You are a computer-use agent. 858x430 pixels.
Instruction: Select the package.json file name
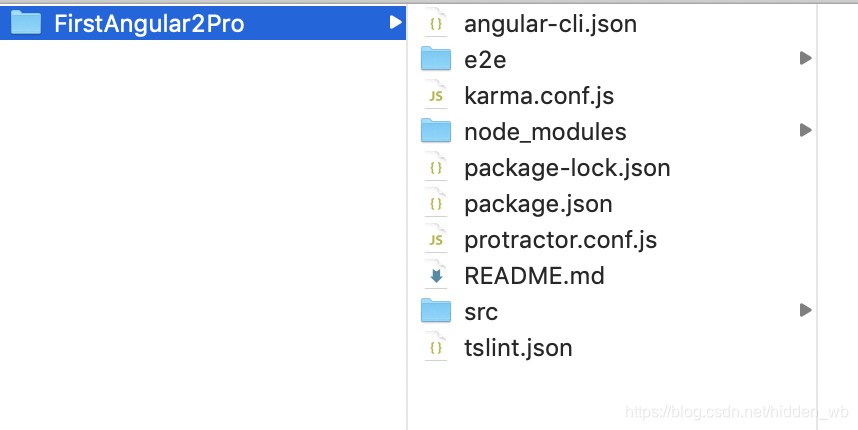coord(538,204)
